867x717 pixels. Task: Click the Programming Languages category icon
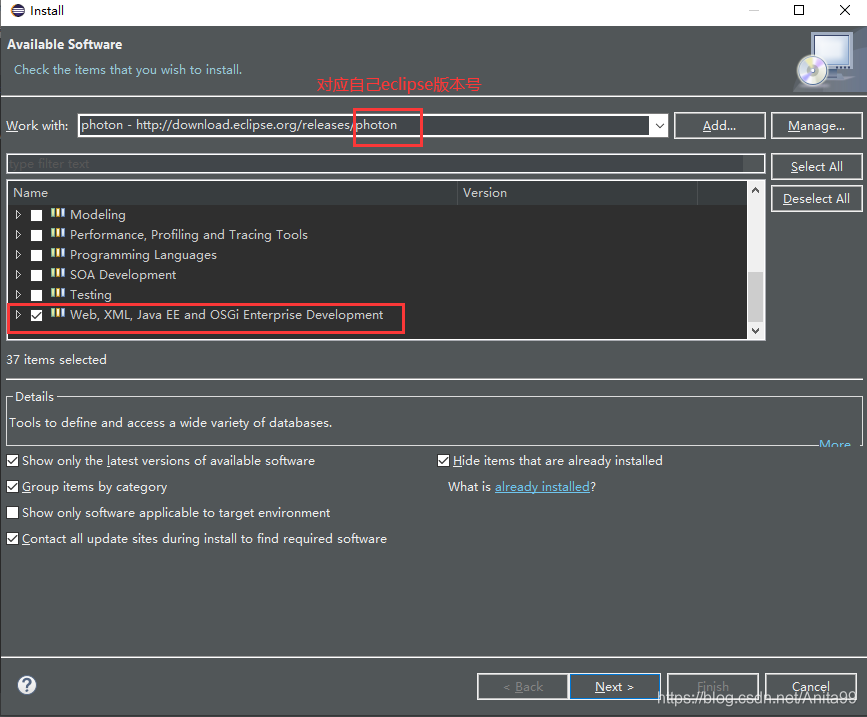(58, 253)
